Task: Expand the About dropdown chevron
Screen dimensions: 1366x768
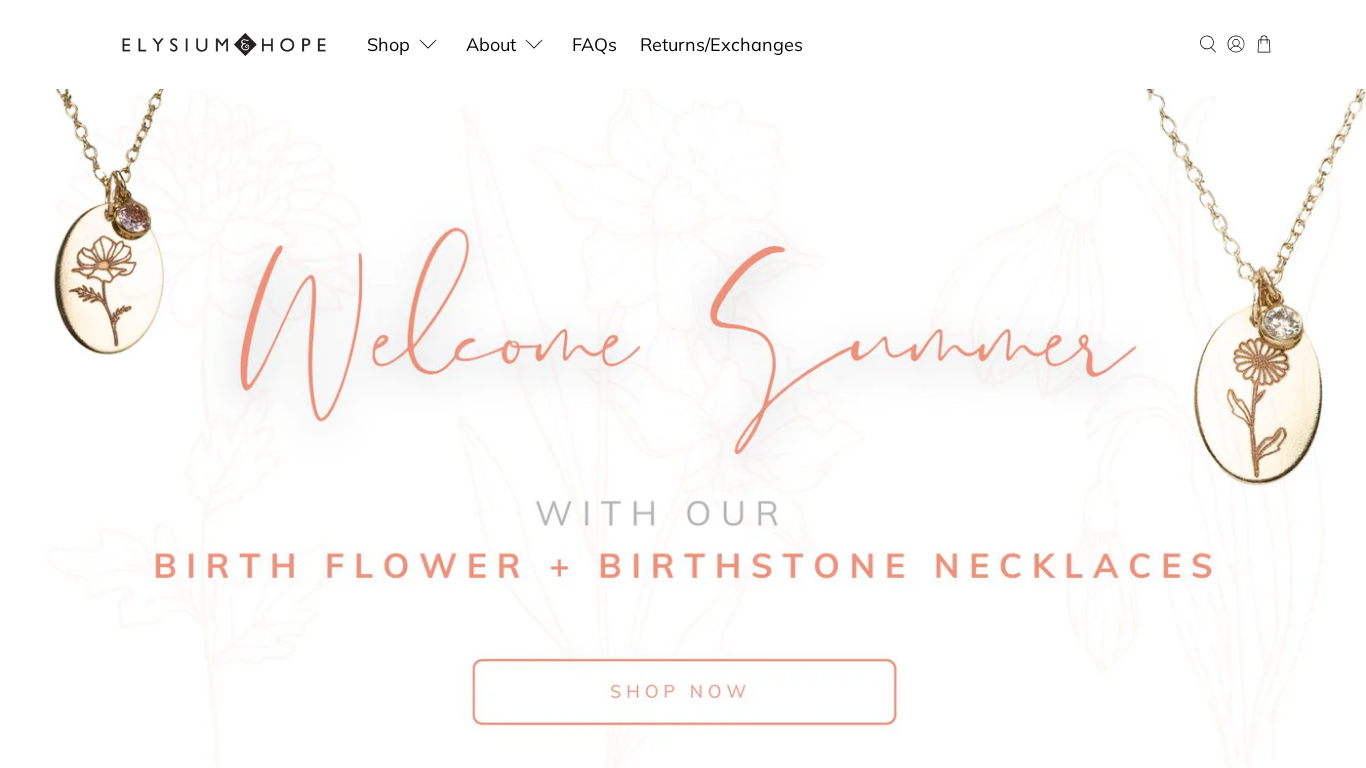Action: coord(534,45)
